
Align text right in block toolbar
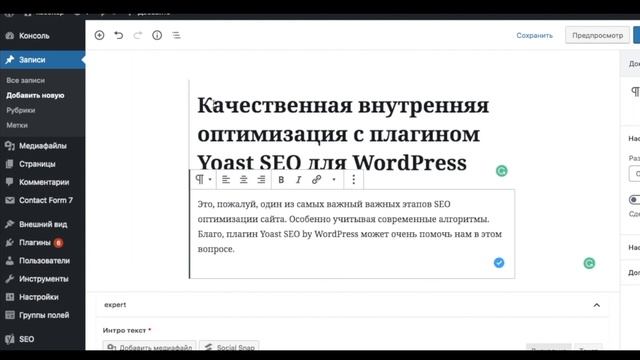point(261,179)
